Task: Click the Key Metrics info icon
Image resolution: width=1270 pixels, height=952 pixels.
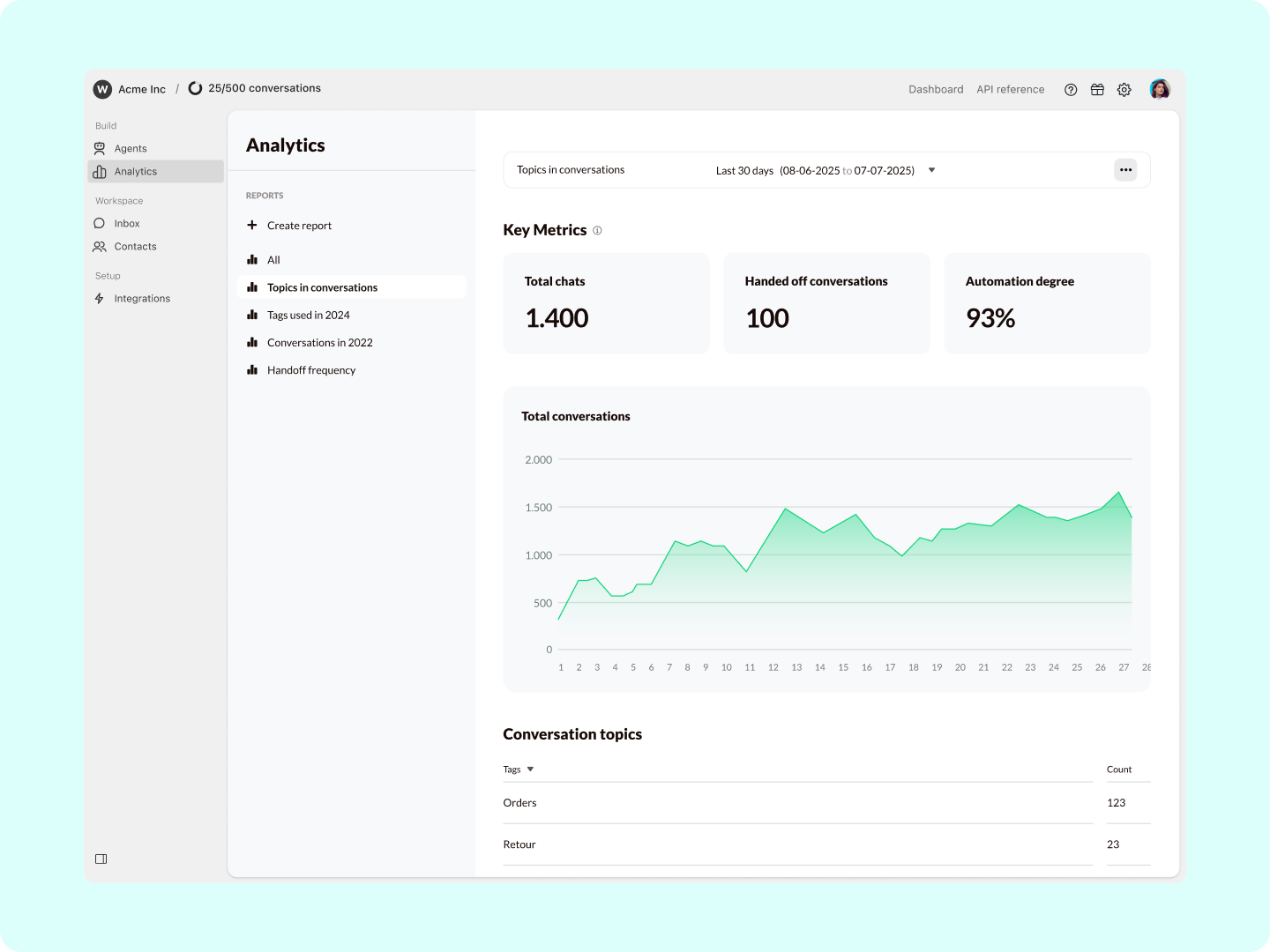Action: (597, 230)
